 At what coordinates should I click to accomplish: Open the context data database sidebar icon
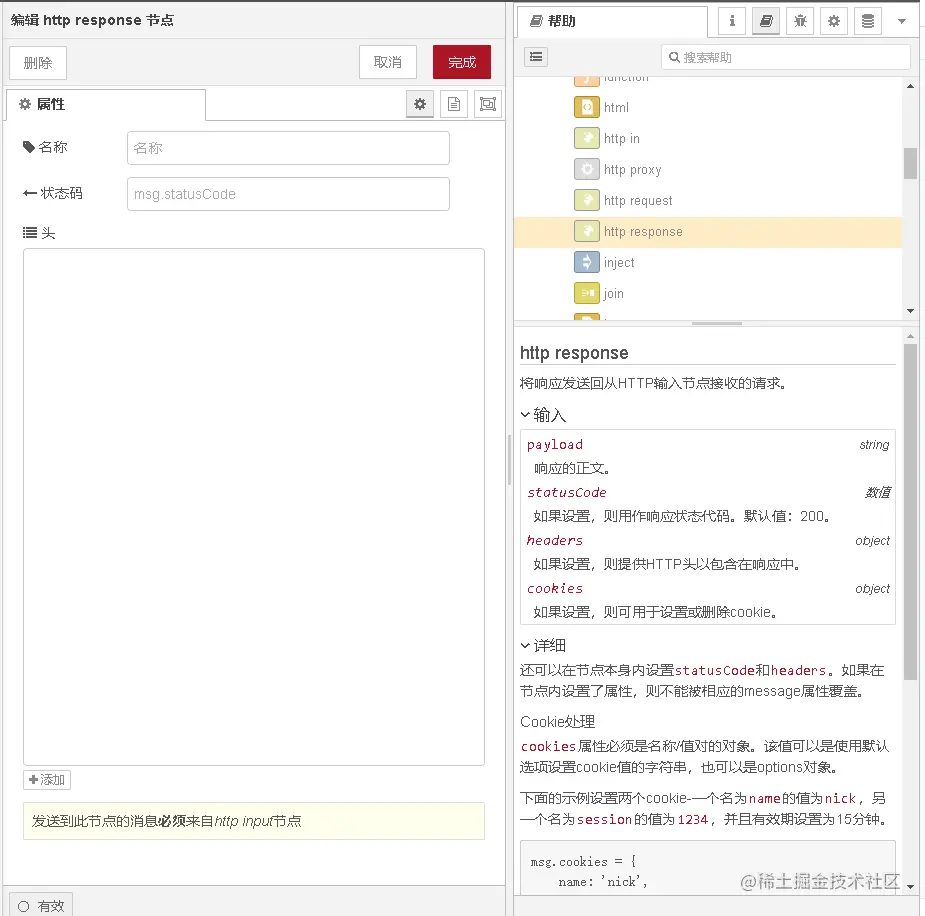click(868, 21)
